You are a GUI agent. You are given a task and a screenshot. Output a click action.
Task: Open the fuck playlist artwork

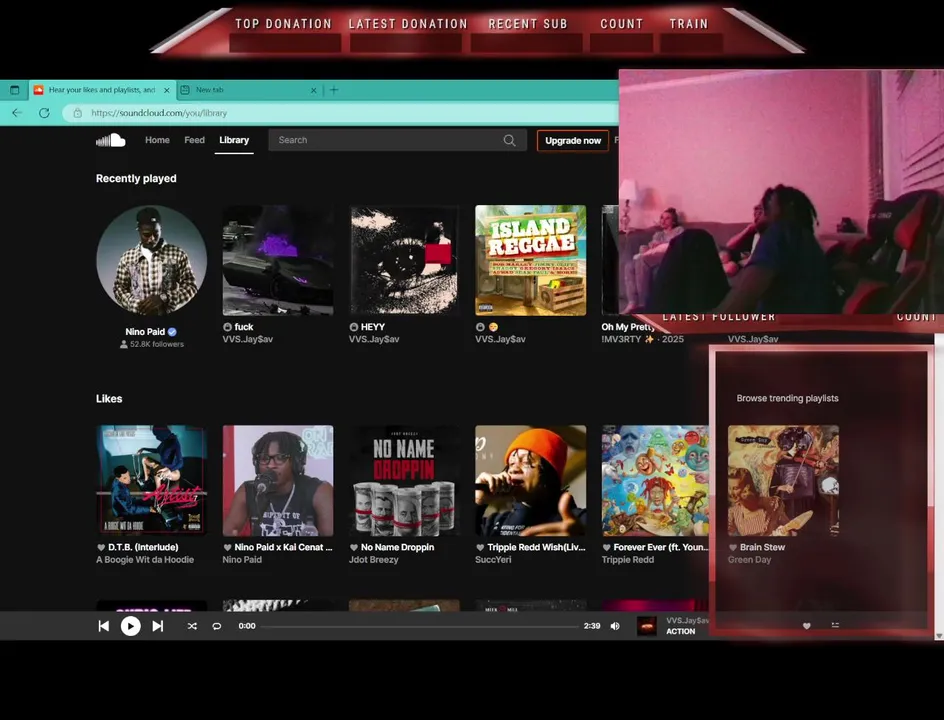coord(278,260)
